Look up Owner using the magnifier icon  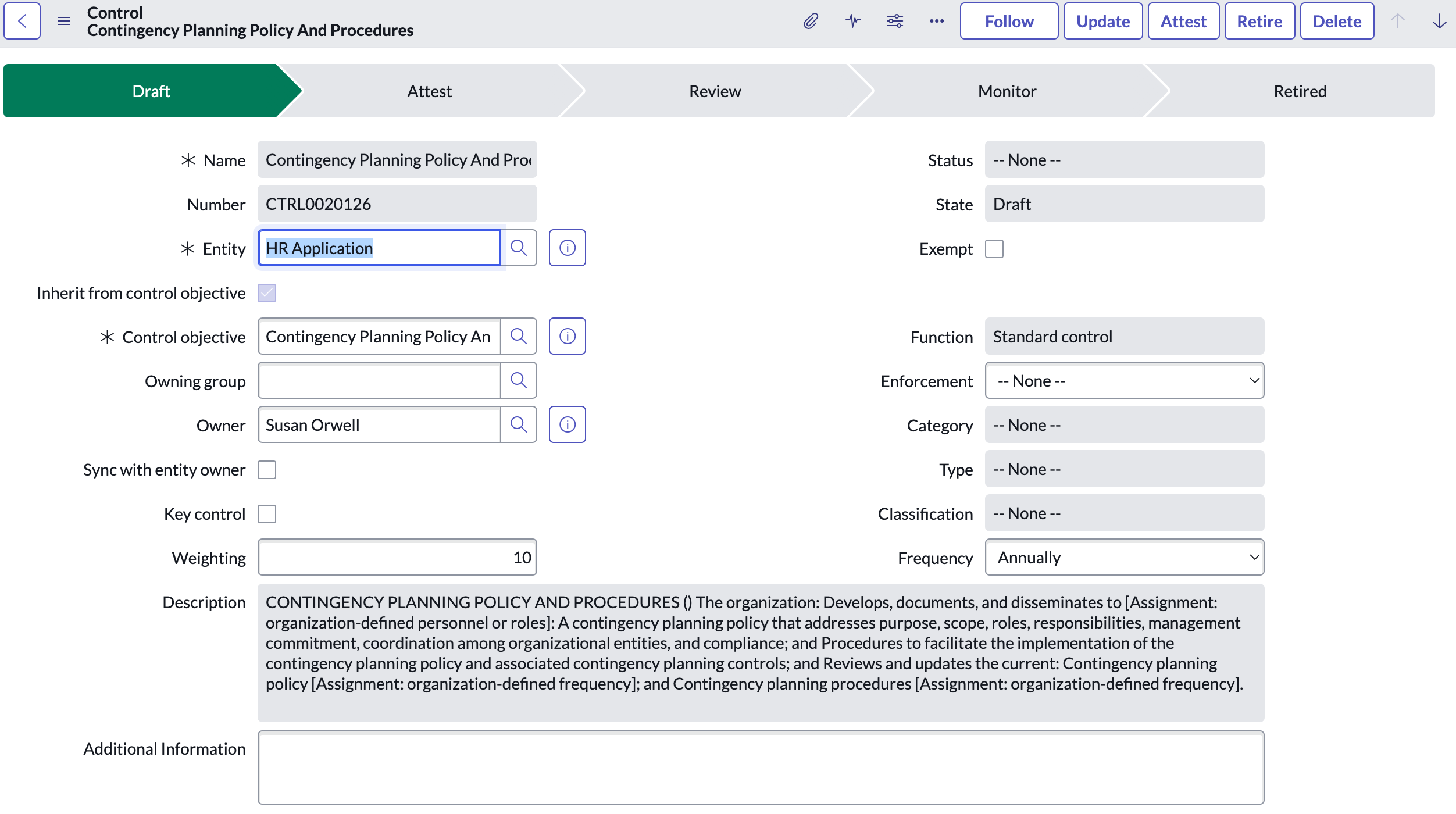pyautogui.click(x=519, y=425)
